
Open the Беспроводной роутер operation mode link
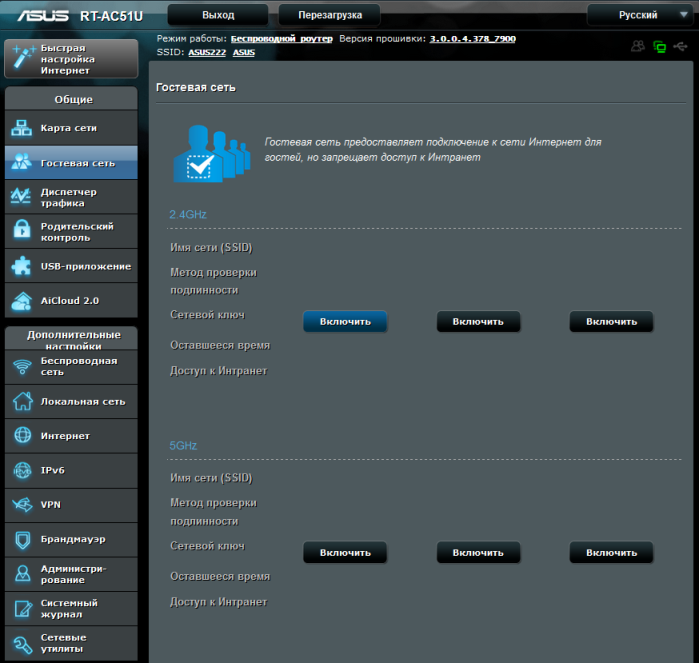click(282, 39)
